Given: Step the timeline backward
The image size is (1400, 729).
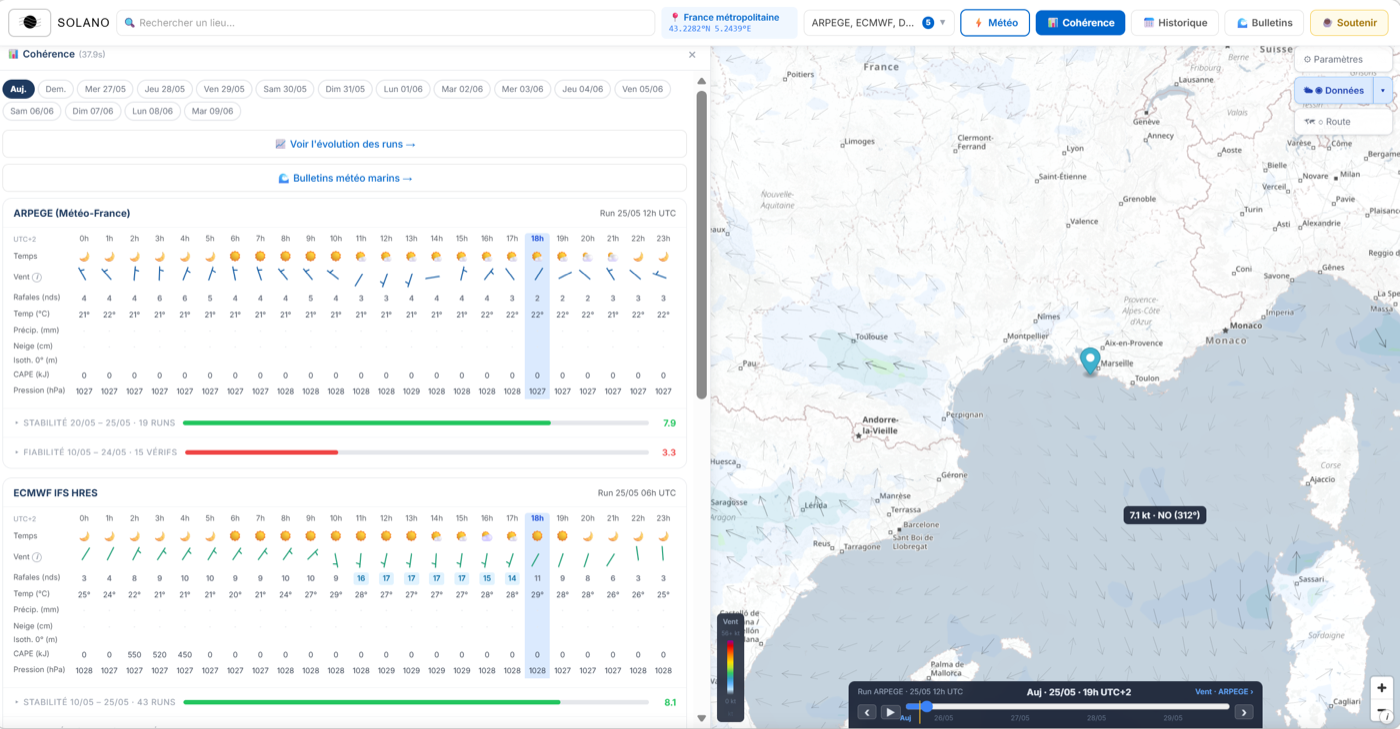Looking at the screenshot, I should point(866,712).
